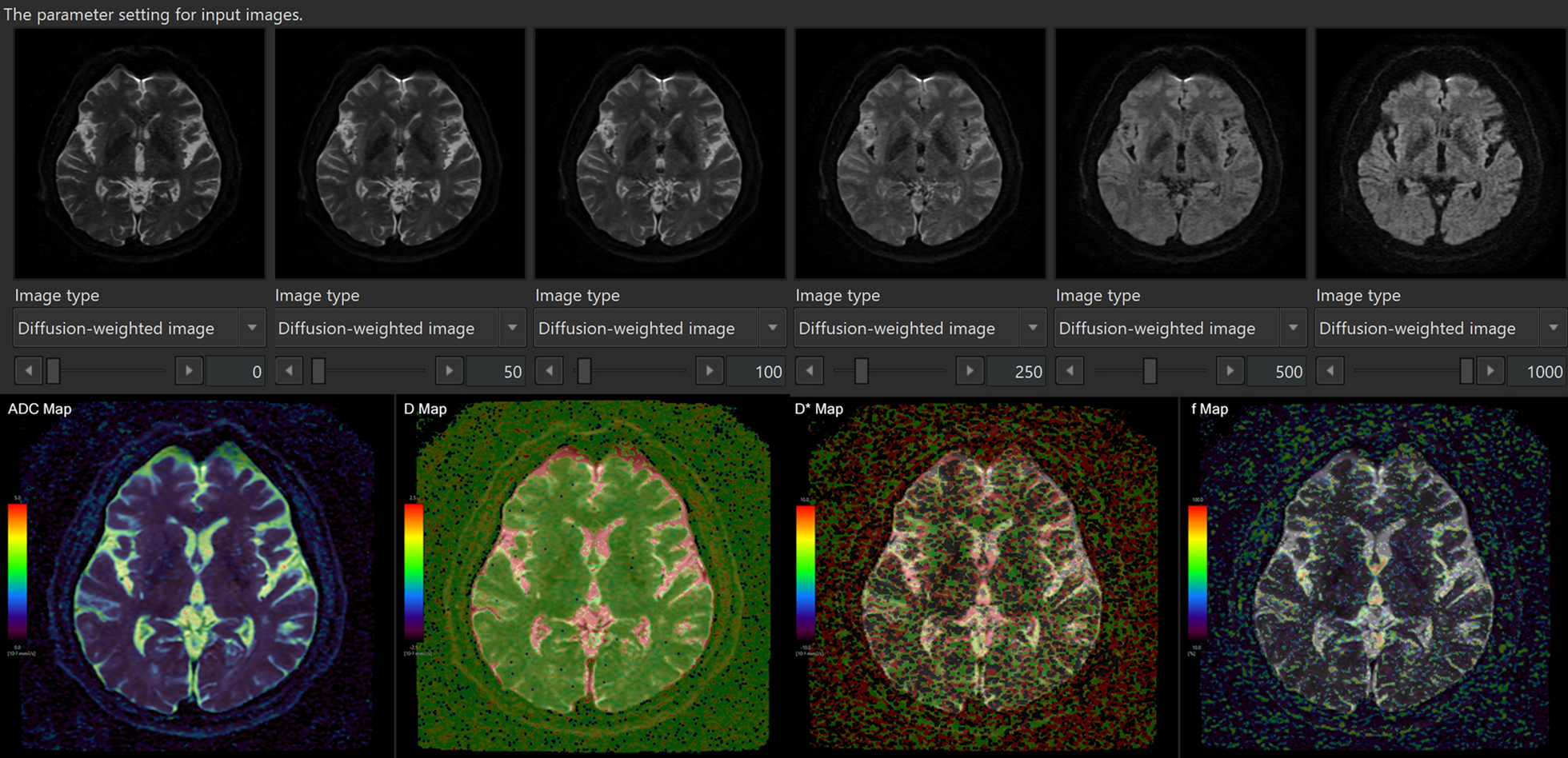
Task: Select the b=100 diffusion brain thumbnail
Action: pyautogui.click(x=660, y=154)
